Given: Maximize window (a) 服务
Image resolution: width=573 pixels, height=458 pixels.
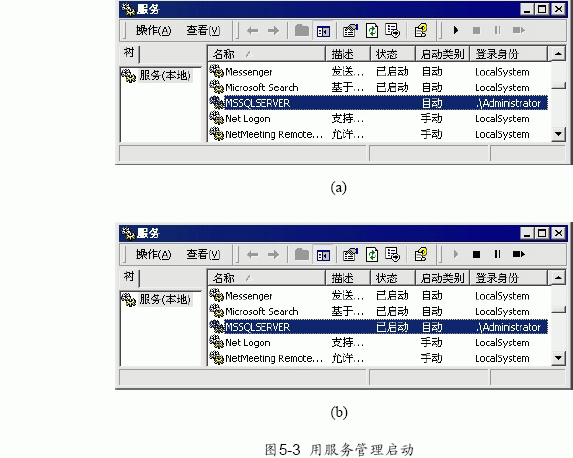Looking at the screenshot, I should pyautogui.click(x=542, y=9).
